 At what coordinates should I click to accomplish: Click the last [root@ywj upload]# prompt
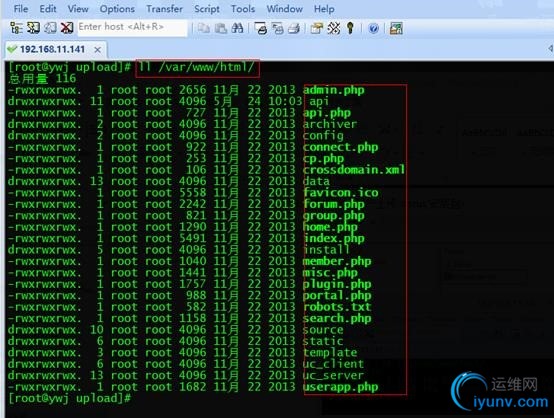point(69,399)
